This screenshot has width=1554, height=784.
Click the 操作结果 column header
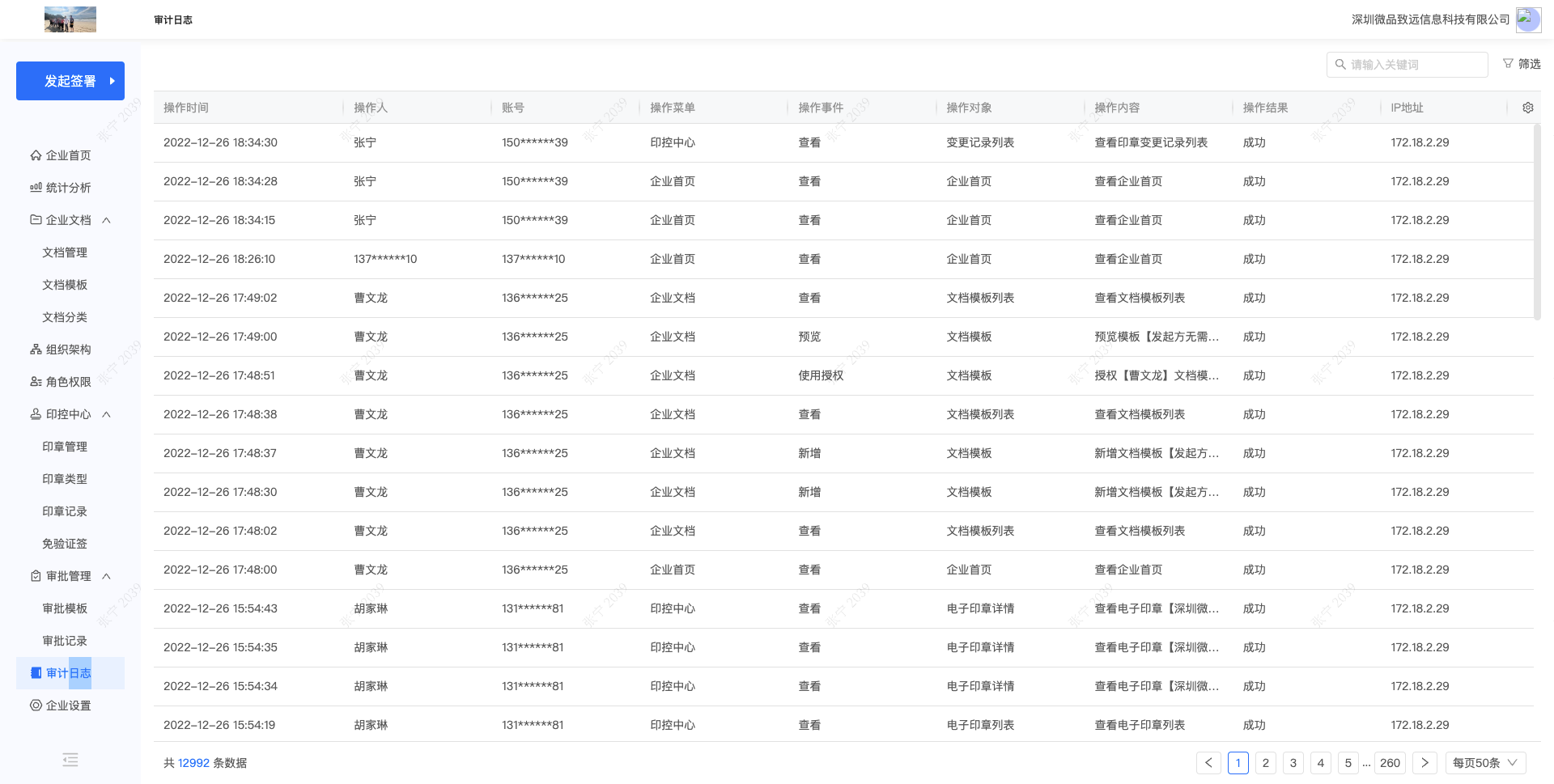1266,108
